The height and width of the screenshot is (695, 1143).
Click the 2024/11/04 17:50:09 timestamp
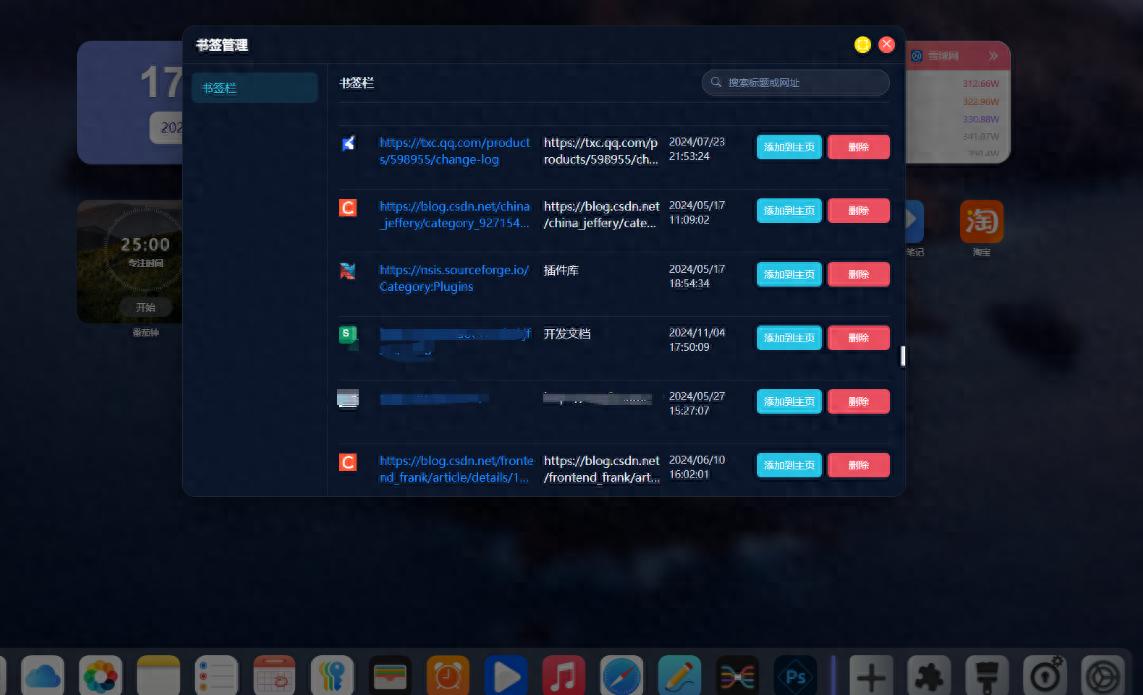[697, 340]
